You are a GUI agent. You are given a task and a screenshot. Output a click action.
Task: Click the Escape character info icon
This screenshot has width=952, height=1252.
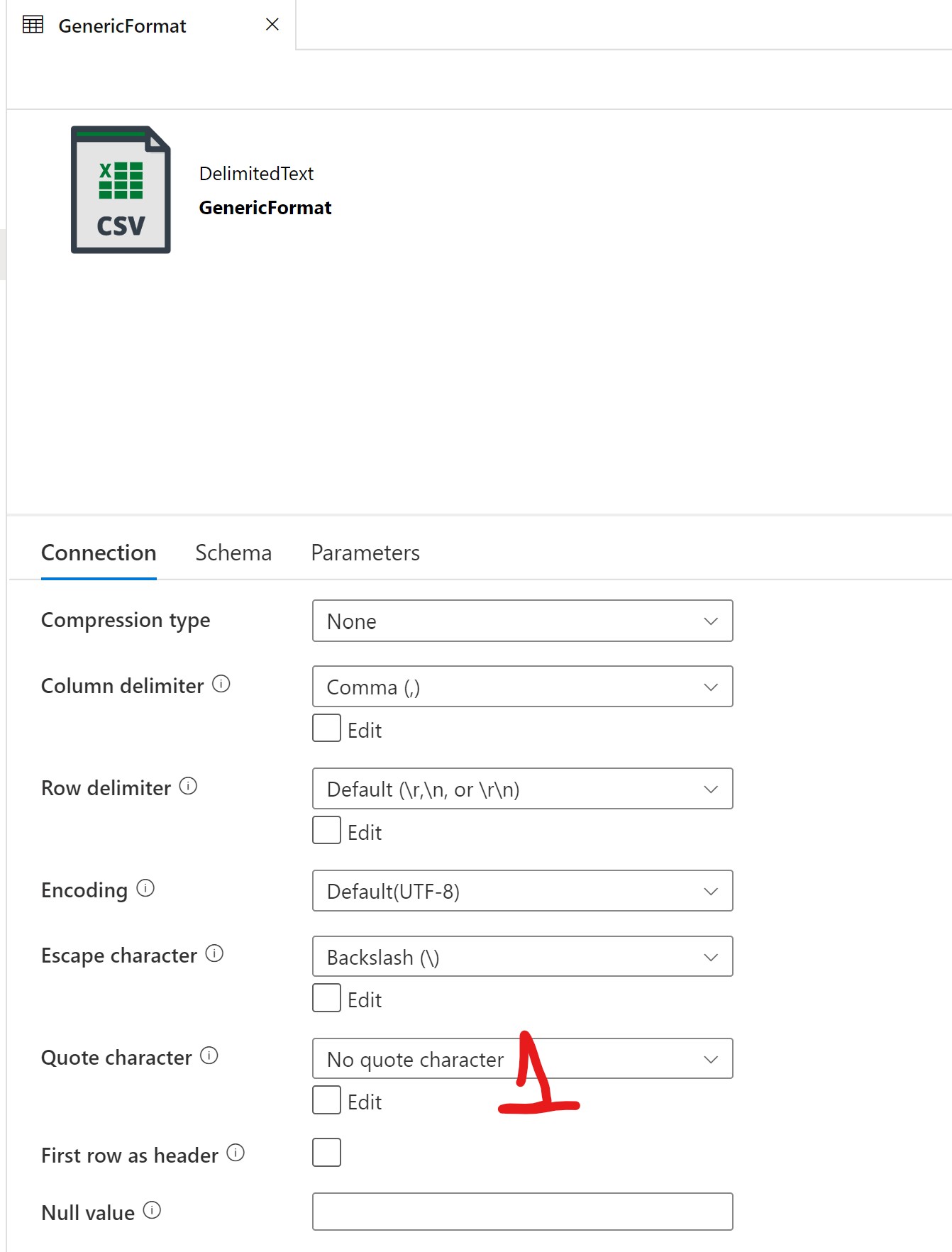(214, 953)
